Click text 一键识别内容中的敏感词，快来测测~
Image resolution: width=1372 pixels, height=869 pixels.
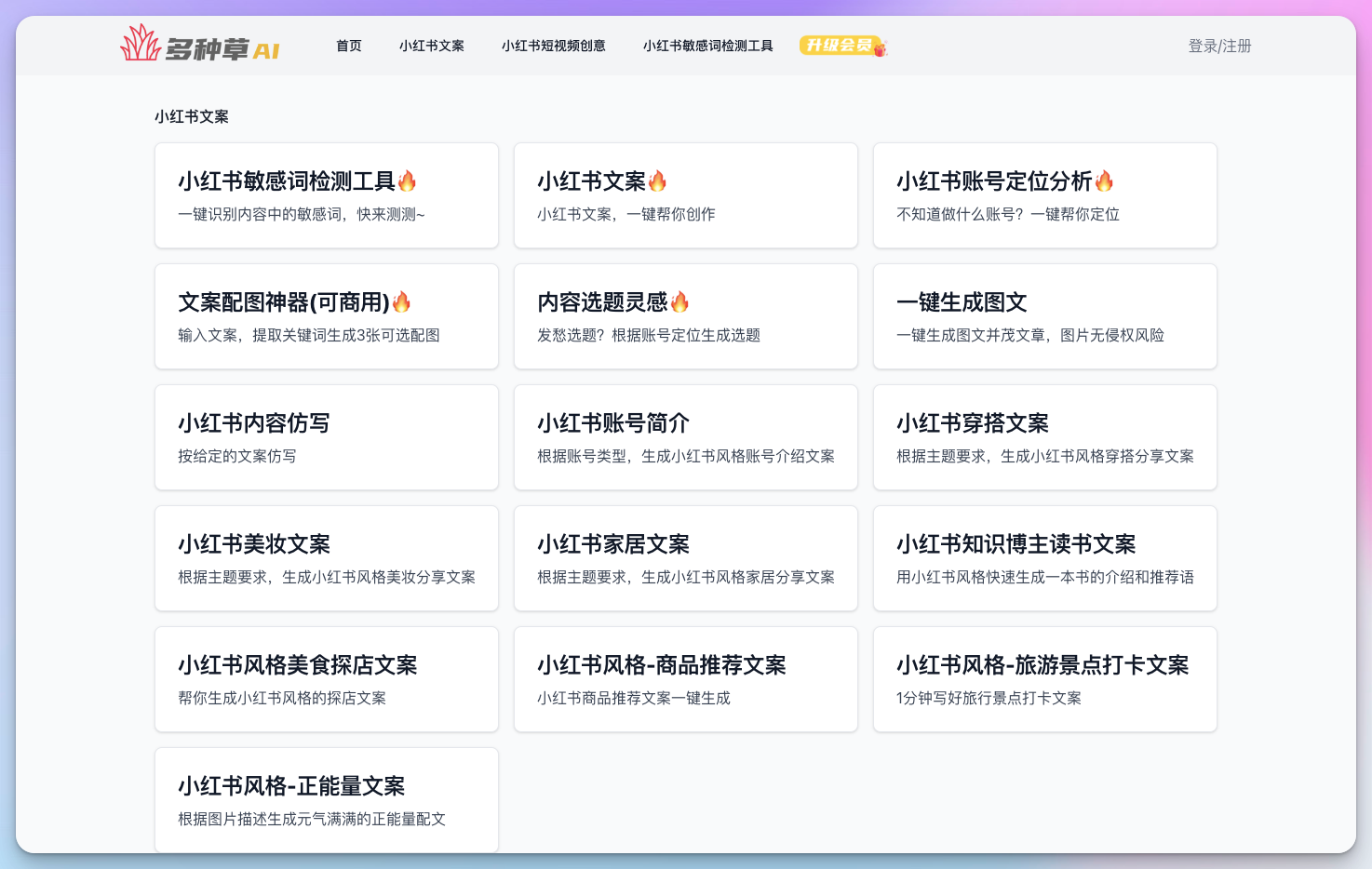302,214
